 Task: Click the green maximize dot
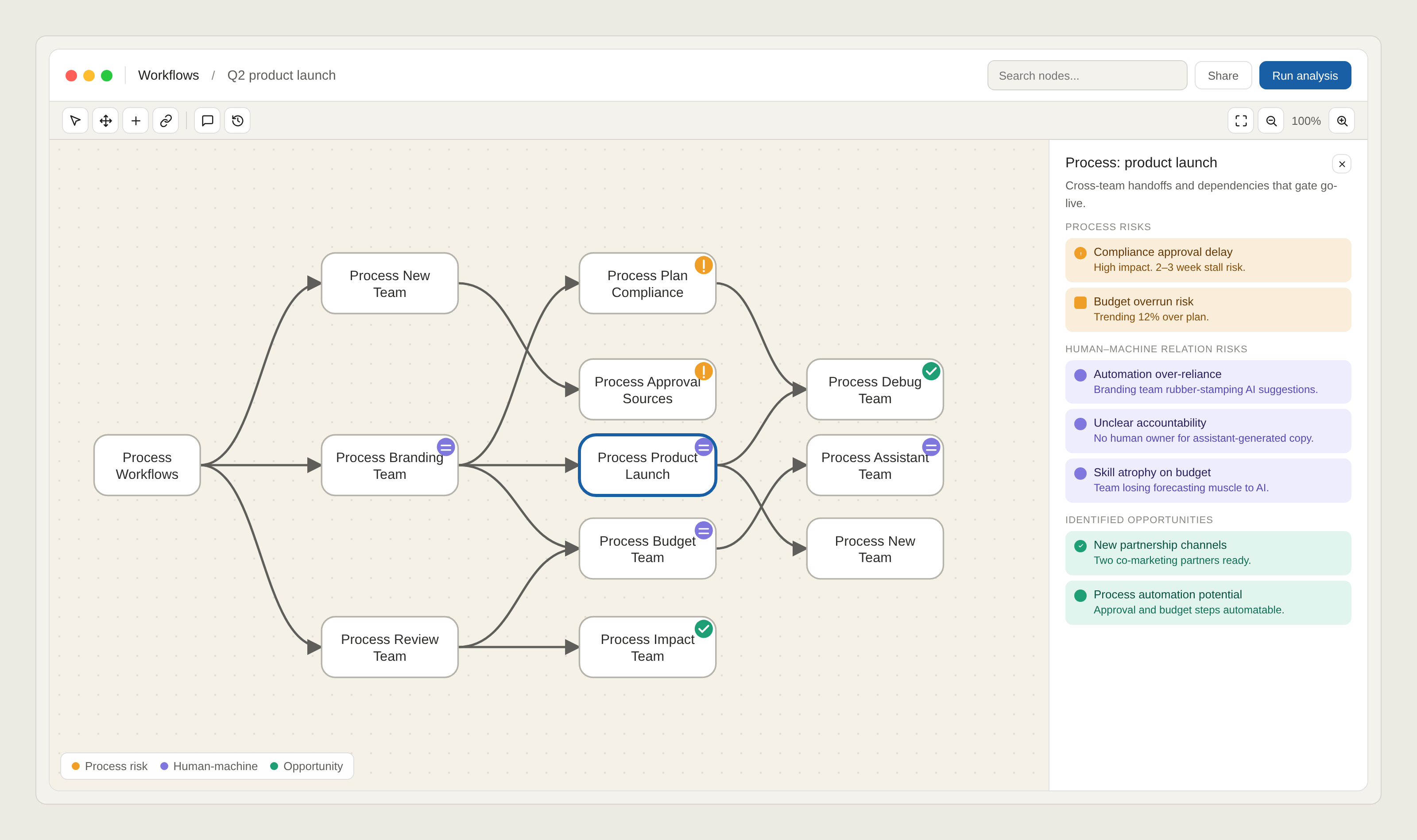(106, 76)
